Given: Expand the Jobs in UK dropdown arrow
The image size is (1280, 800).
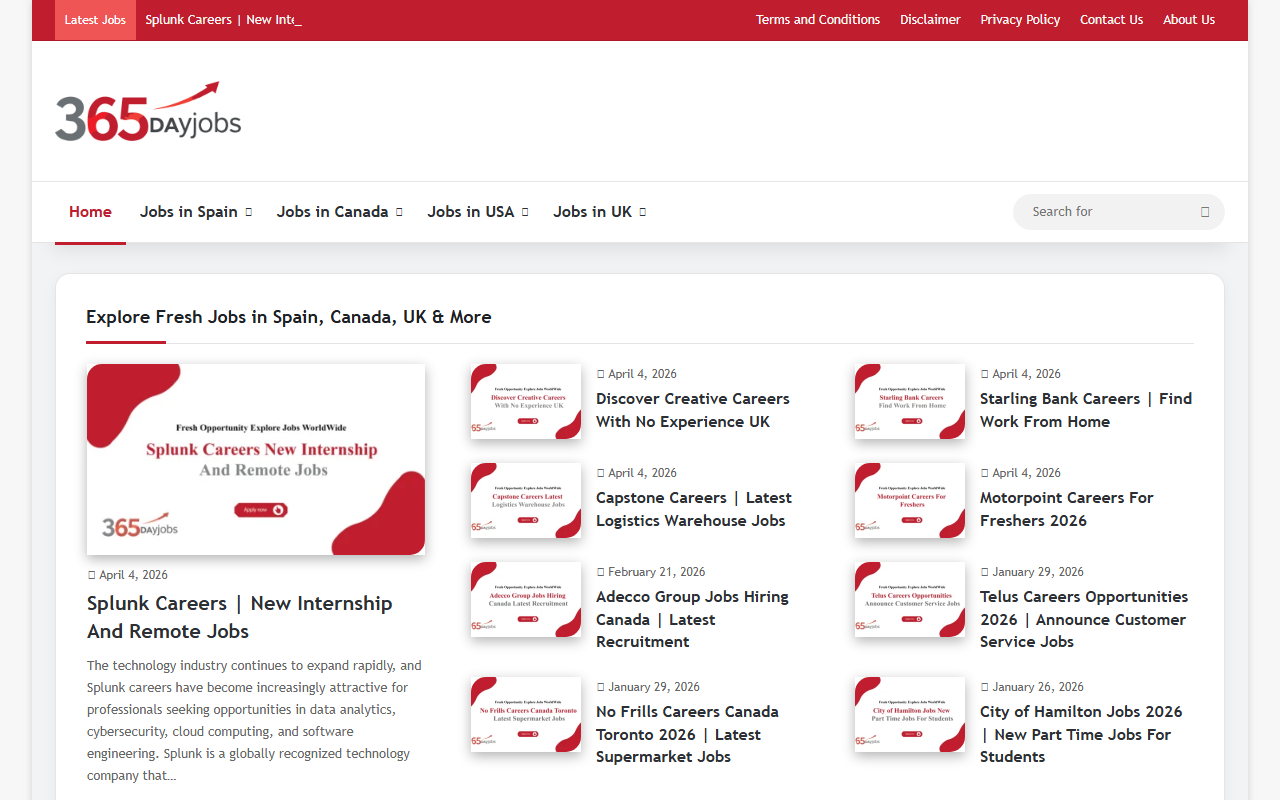Looking at the screenshot, I should 643,212.
